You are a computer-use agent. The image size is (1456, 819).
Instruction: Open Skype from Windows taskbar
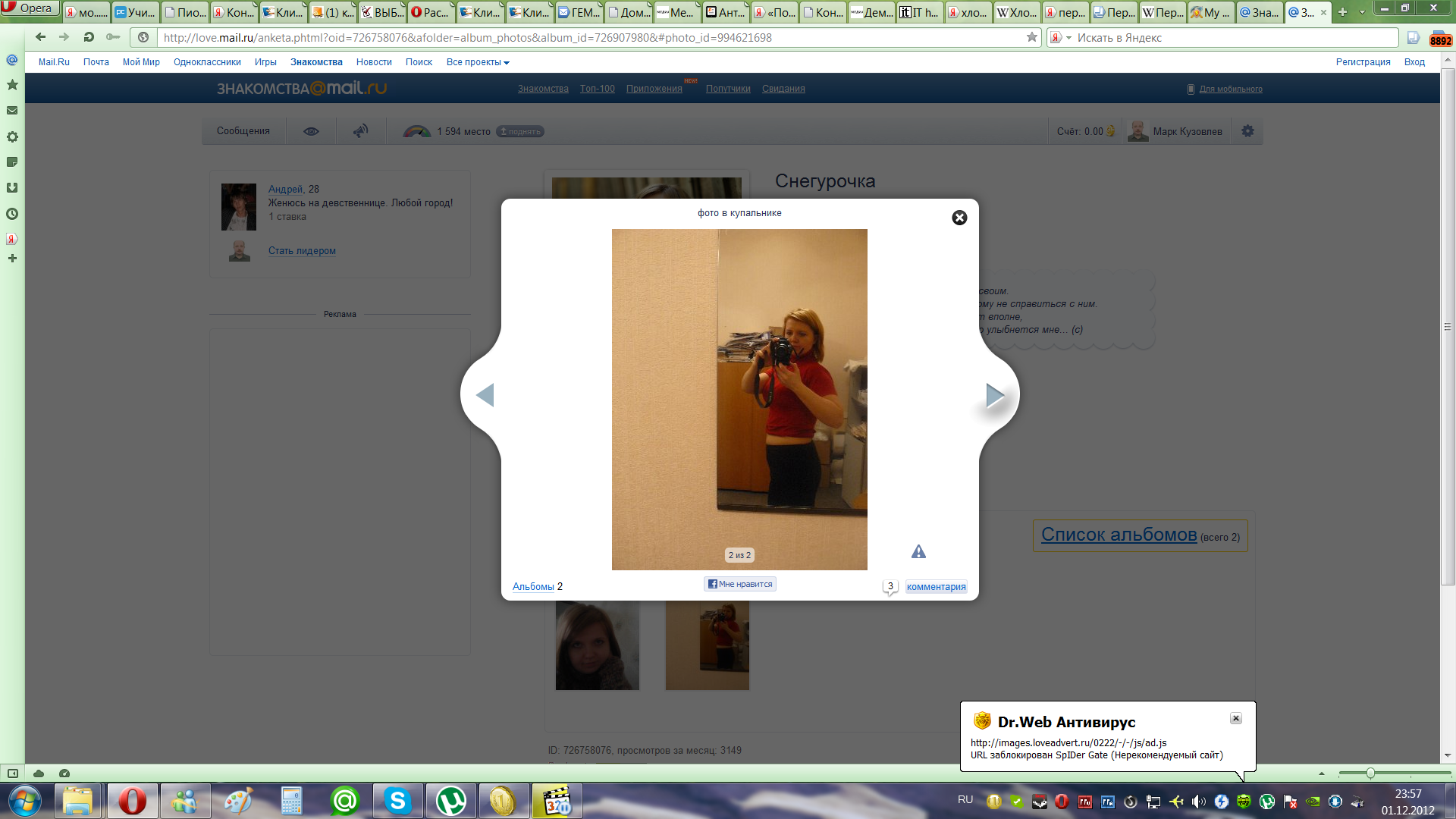(x=397, y=801)
